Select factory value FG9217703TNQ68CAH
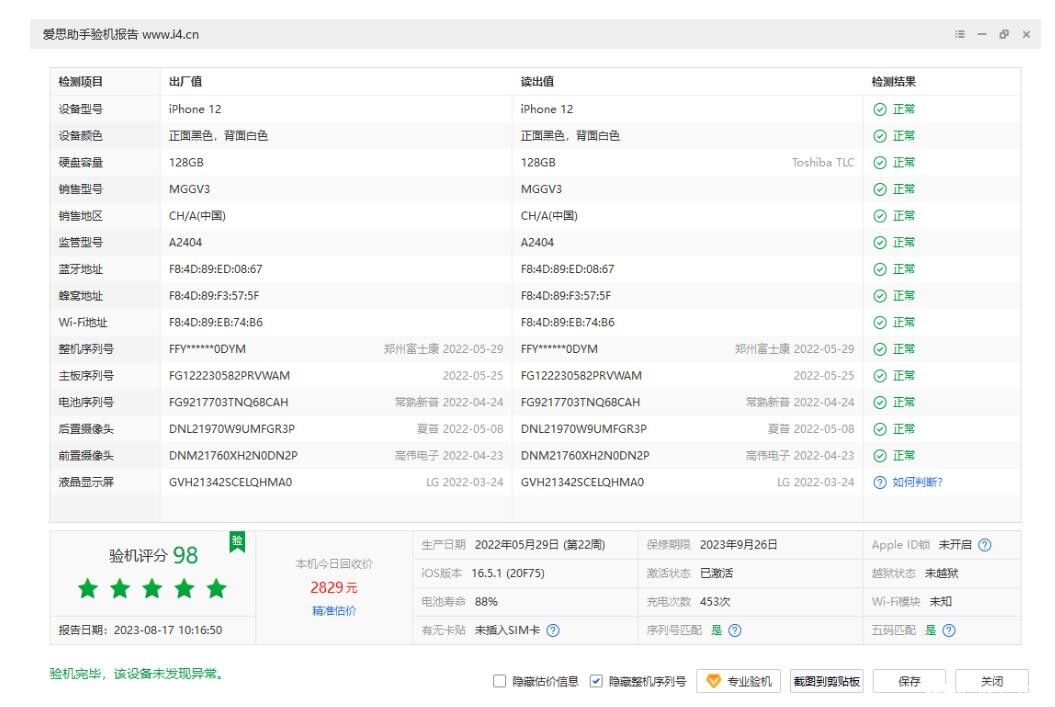 228,402
